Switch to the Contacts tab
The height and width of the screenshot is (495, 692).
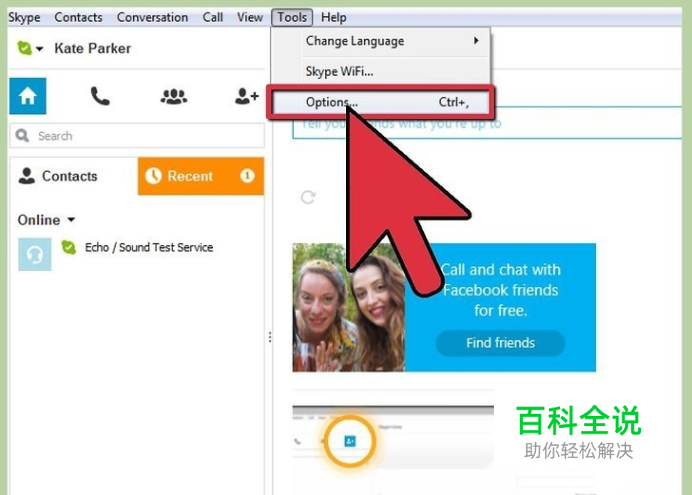tap(73, 176)
